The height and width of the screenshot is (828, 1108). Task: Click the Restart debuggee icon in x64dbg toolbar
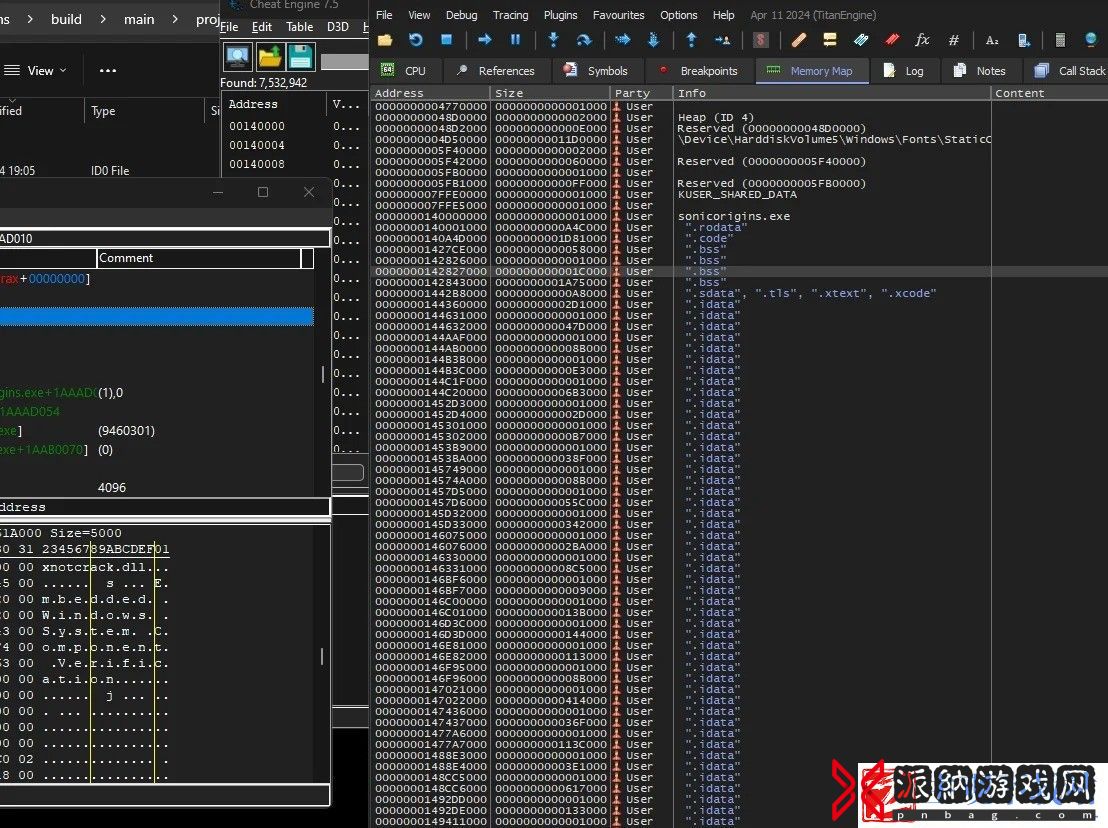click(x=416, y=40)
